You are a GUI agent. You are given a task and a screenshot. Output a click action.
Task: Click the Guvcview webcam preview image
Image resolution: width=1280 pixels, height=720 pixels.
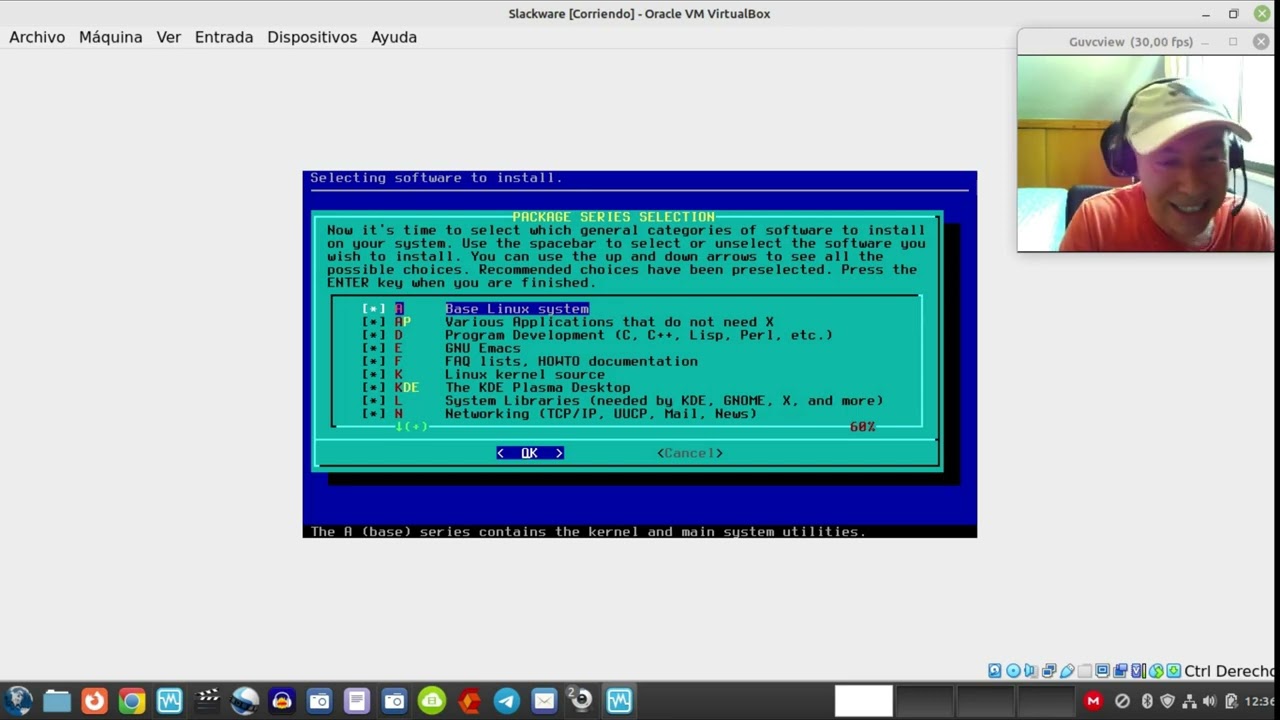point(1146,153)
